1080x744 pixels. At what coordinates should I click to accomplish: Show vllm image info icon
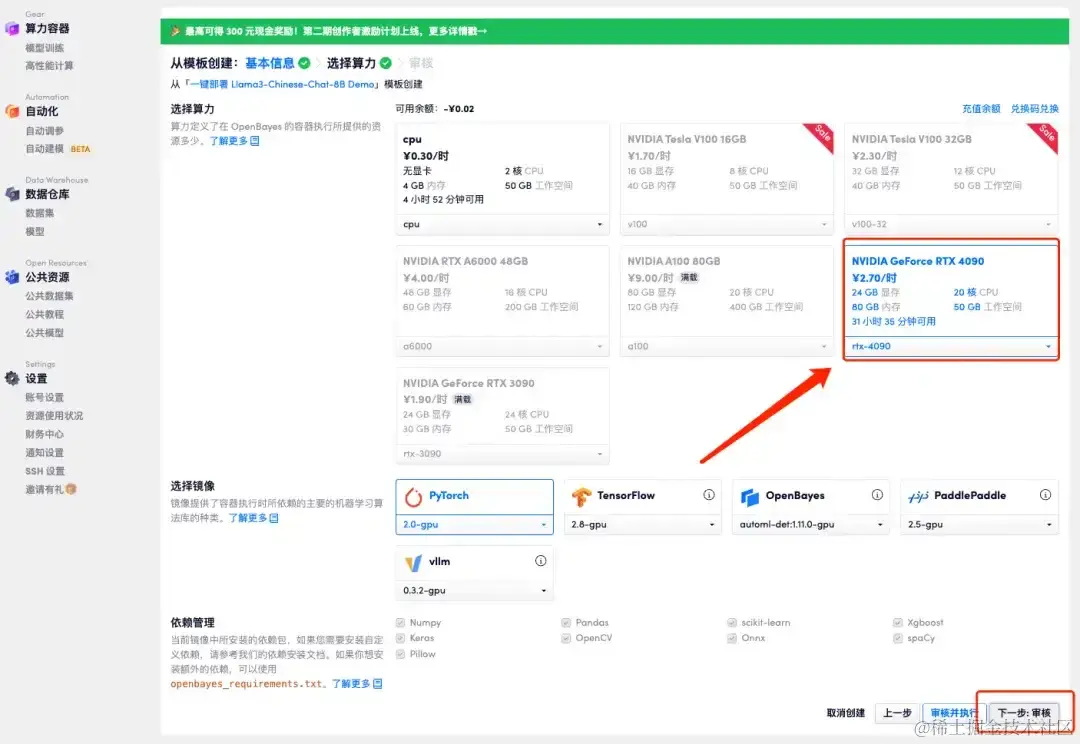point(541,561)
